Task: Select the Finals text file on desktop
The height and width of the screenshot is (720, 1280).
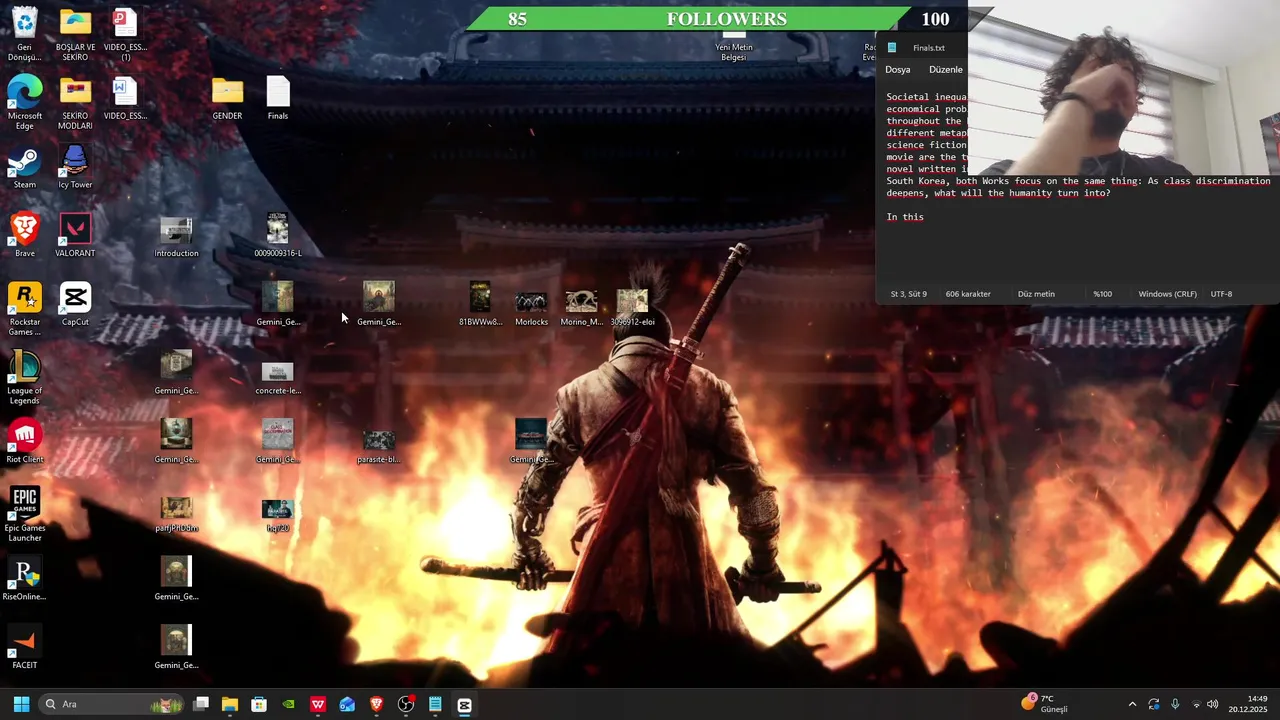Action: tap(278, 98)
